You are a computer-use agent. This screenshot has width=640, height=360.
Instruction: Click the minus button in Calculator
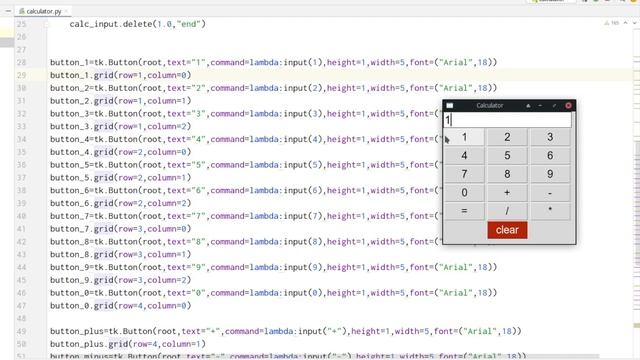pyautogui.click(x=550, y=193)
